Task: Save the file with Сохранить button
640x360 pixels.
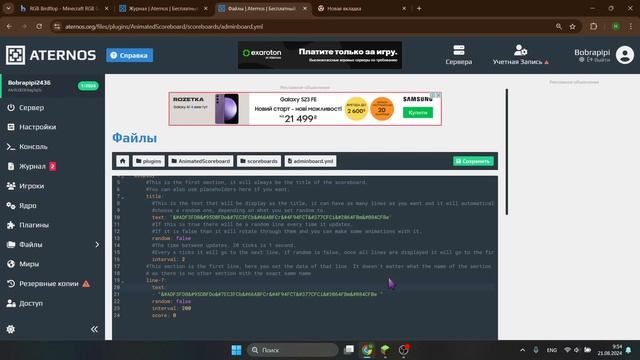Action: 473,161
